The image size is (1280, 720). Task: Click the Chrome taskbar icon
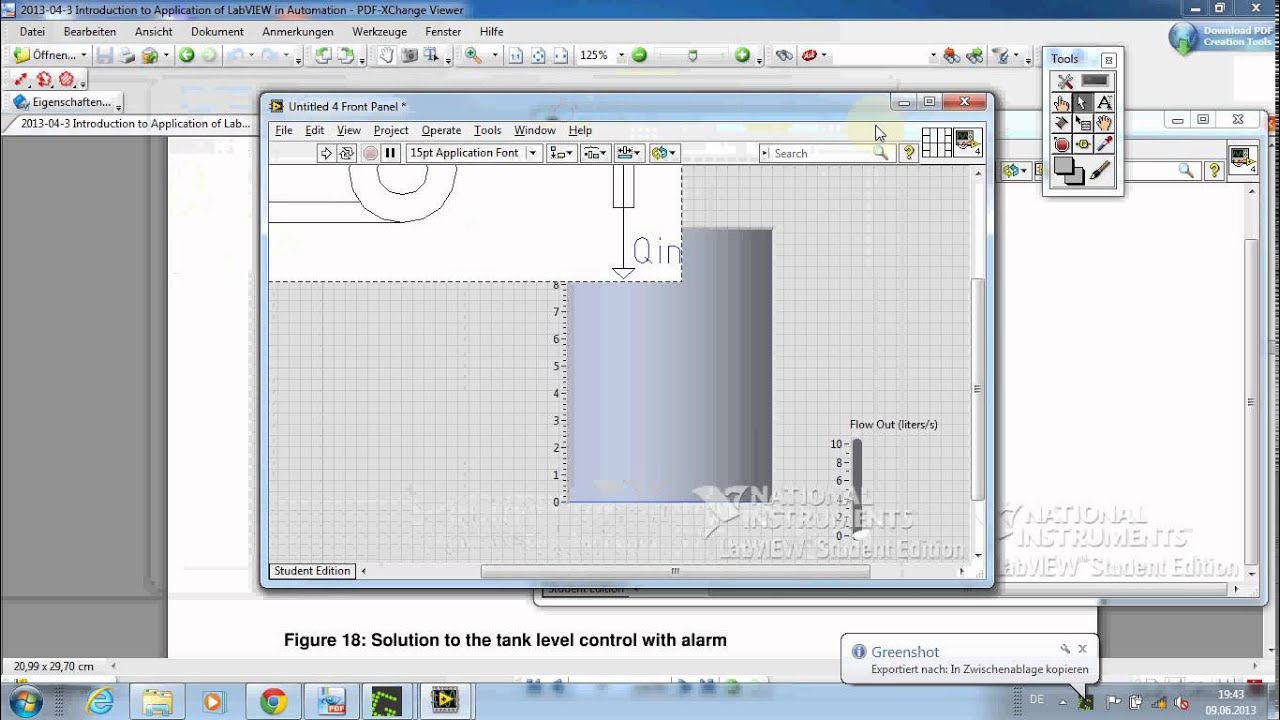[x=273, y=701]
